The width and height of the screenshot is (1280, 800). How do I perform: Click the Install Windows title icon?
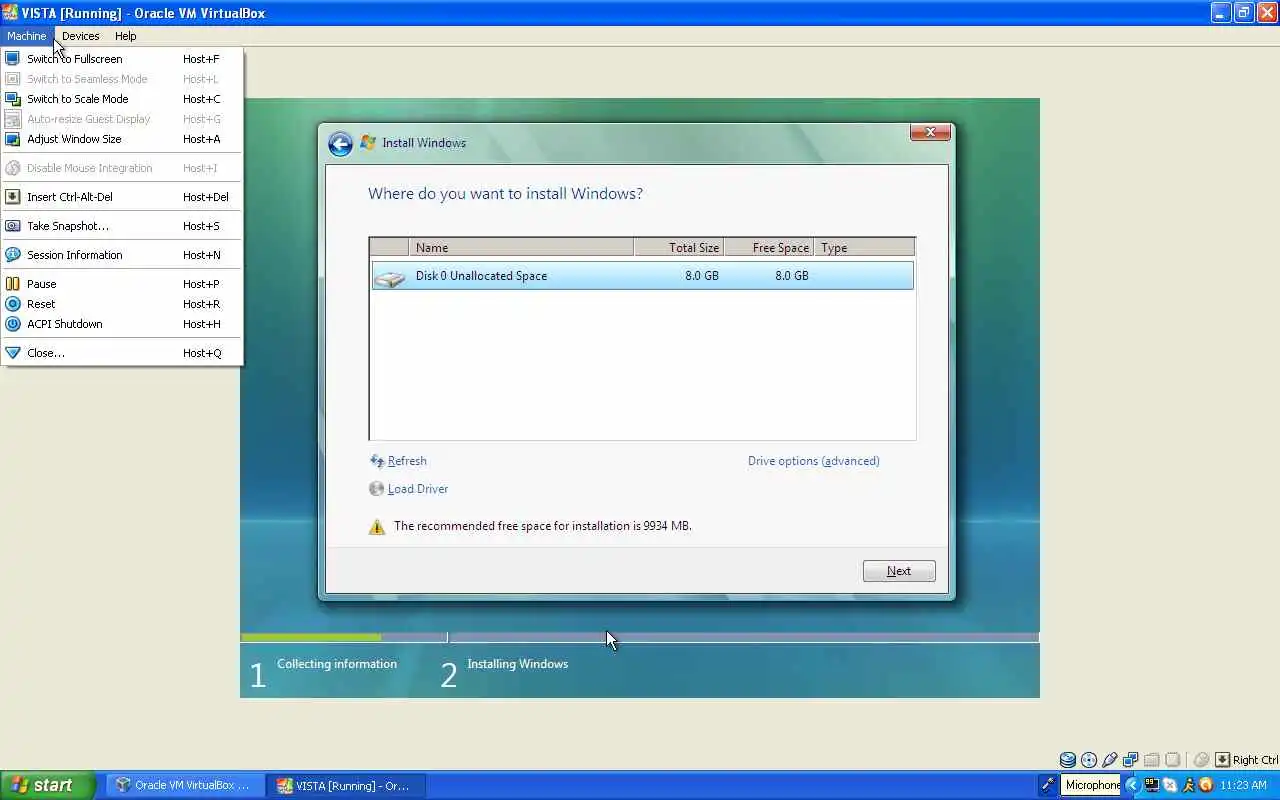coord(368,143)
